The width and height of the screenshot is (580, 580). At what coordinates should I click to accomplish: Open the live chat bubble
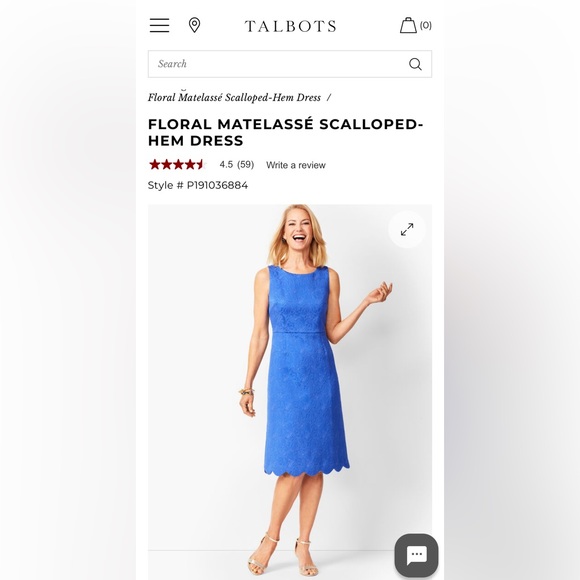click(x=417, y=555)
